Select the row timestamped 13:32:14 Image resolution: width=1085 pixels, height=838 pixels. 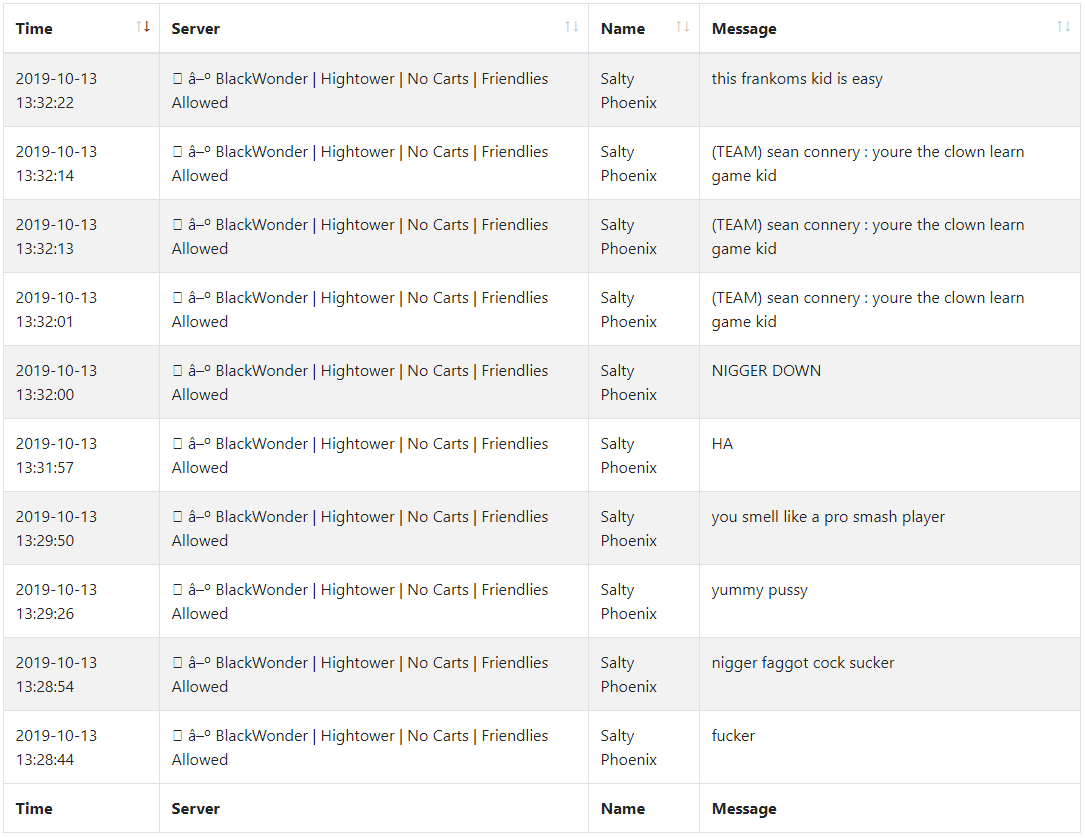coord(542,163)
